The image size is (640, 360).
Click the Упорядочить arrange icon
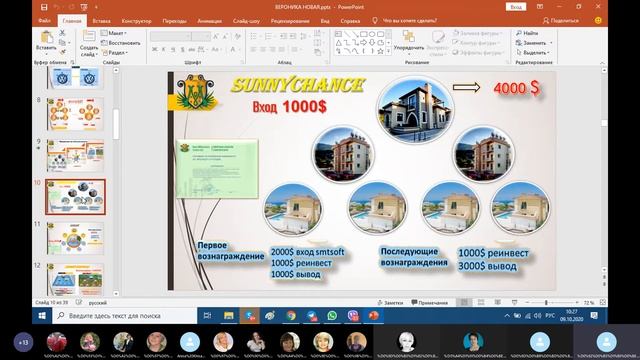click(409, 37)
